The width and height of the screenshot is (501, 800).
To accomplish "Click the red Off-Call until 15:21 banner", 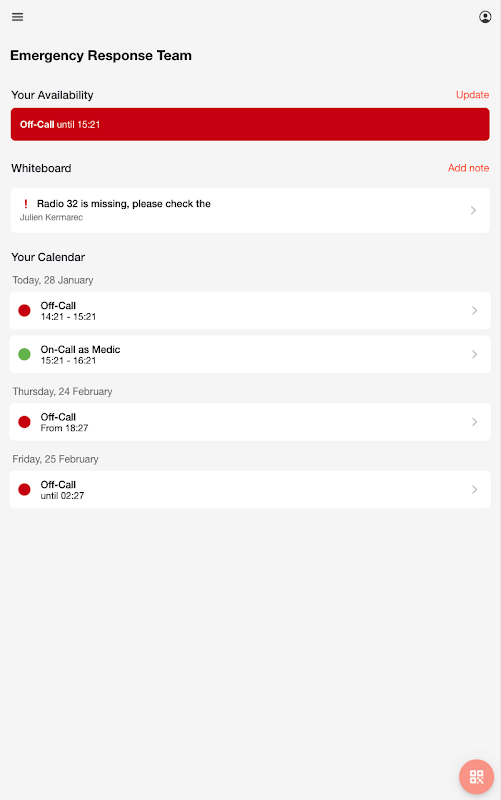I will point(250,124).
